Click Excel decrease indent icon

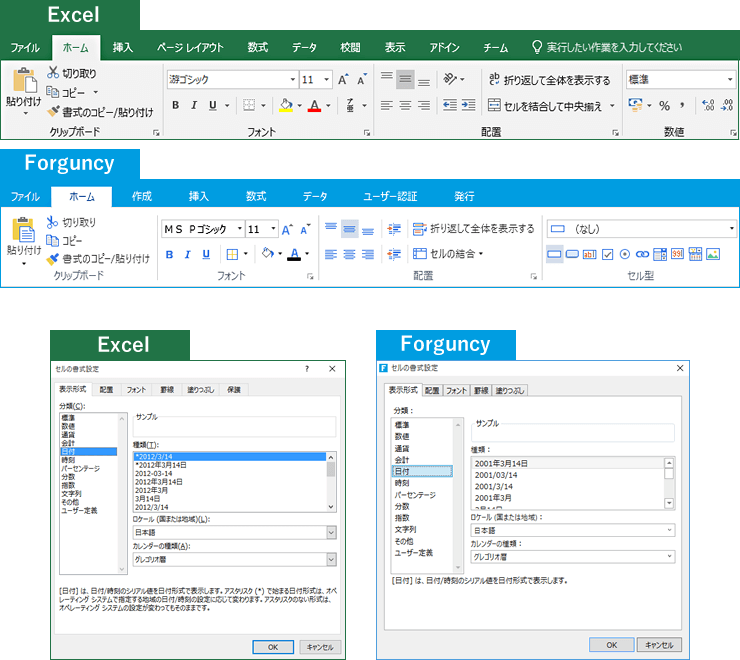click(x=450, y=105)
